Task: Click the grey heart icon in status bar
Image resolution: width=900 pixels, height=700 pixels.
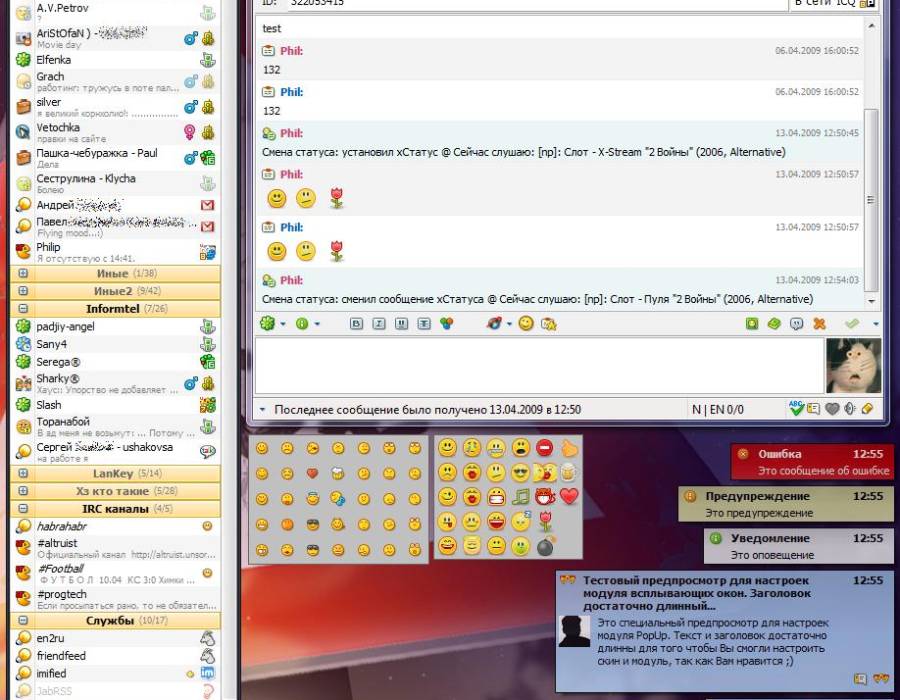Action: (x=832, y=409)
